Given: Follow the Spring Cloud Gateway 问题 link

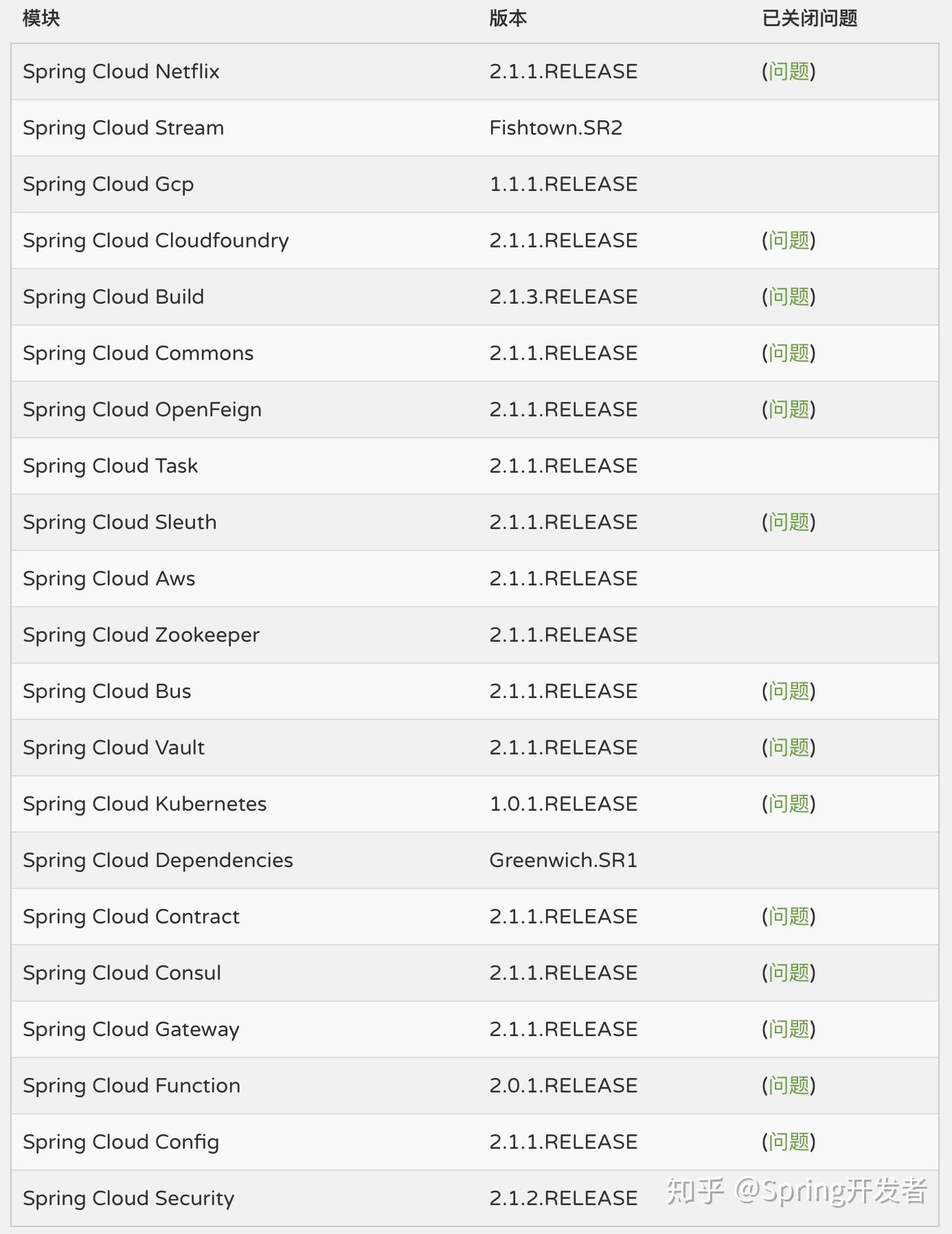Looking at the screenshot, I should click(x=789, y=1029).
